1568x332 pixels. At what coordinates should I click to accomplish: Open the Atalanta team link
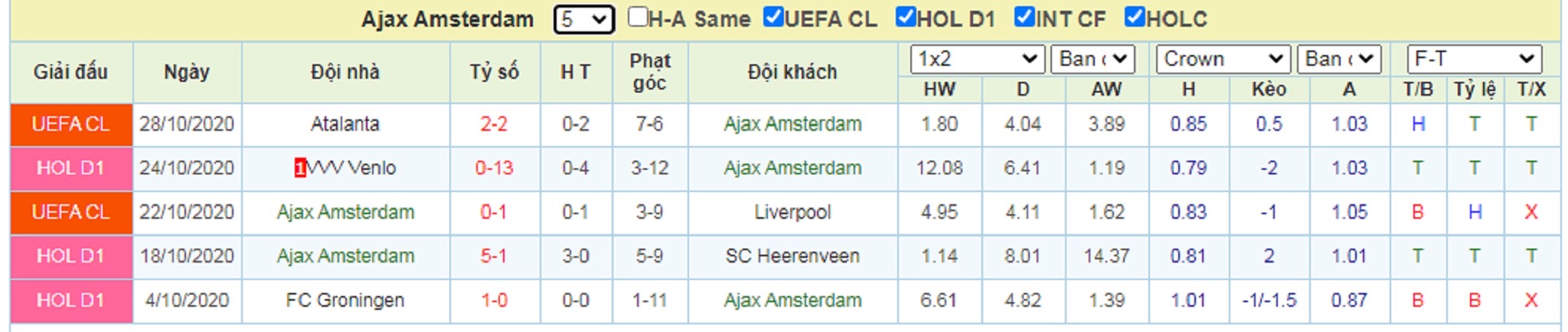click(x=345, y=124)
